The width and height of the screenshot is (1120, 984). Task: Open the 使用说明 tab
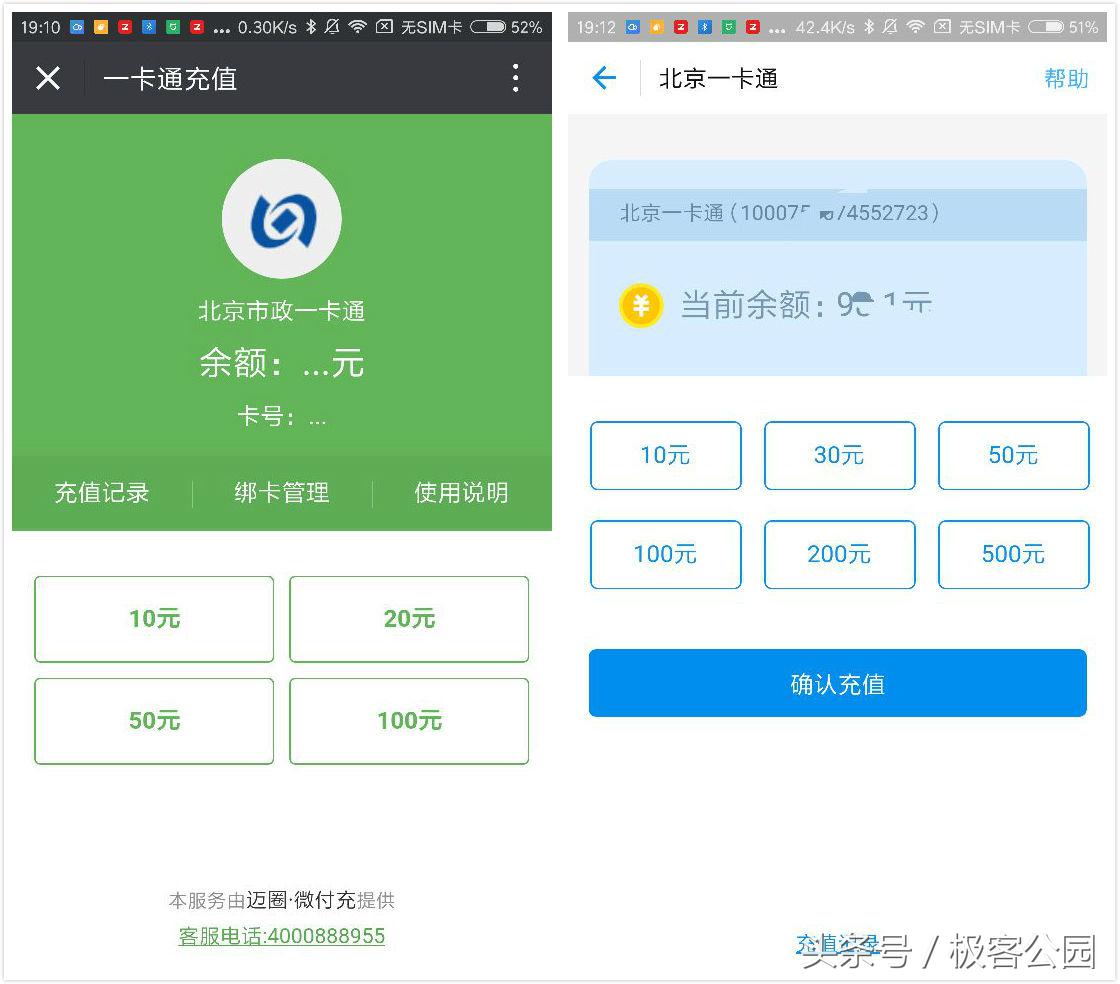point(461,492)
